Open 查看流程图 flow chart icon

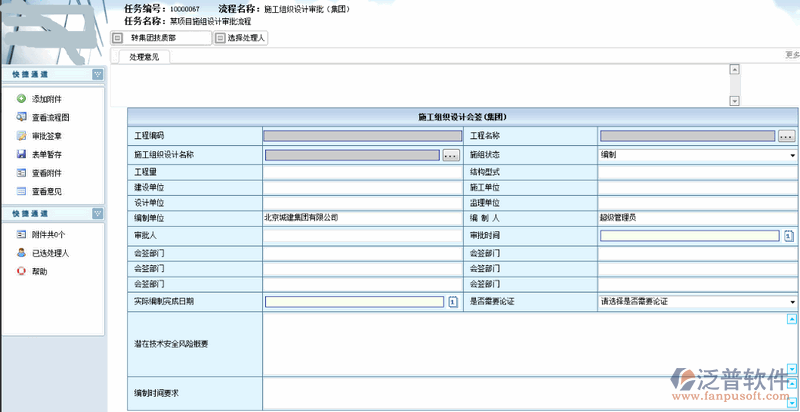coord(21,117)
